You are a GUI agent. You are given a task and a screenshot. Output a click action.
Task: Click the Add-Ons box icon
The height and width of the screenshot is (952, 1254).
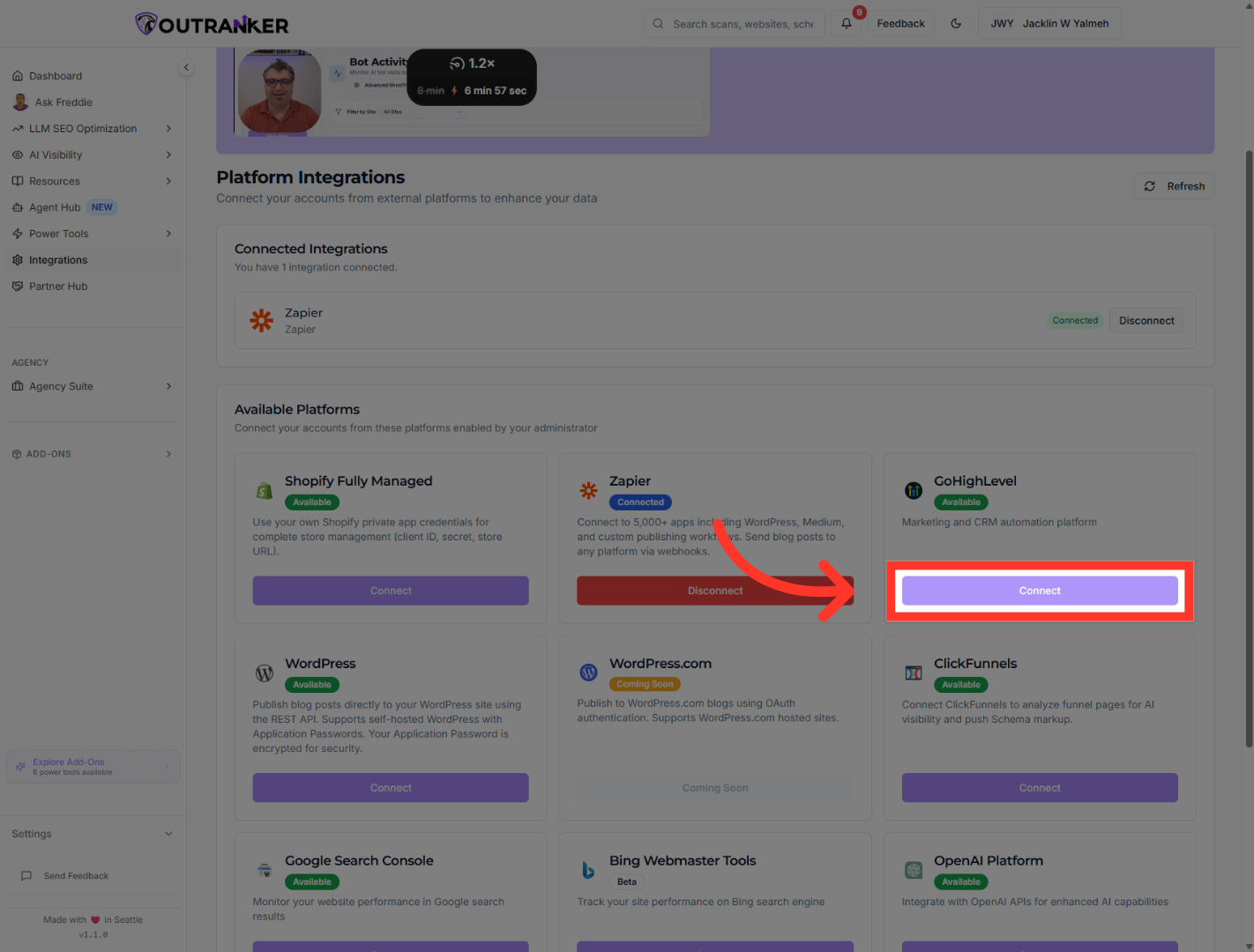17,454
